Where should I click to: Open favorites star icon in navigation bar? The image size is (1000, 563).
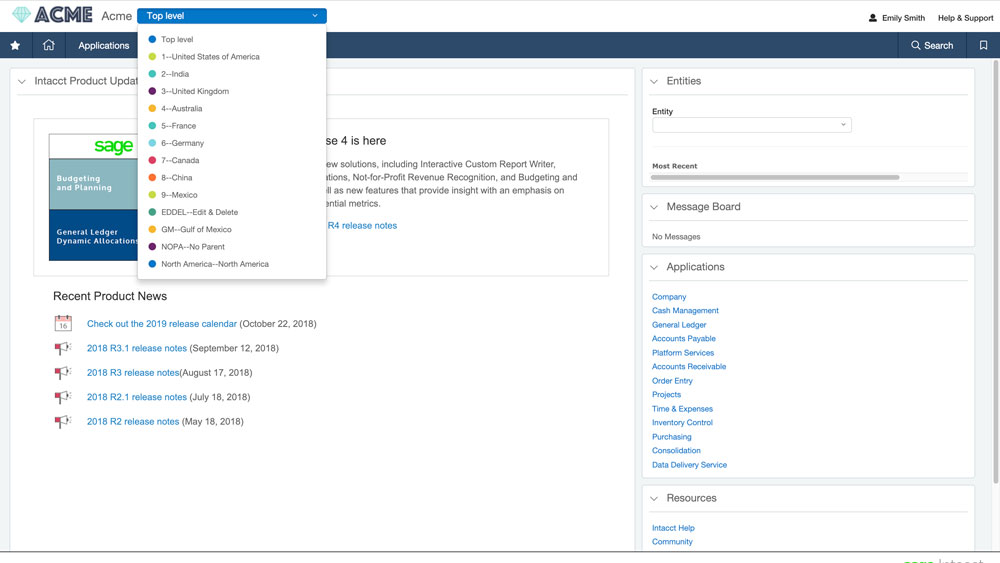[x=15, y=45]
